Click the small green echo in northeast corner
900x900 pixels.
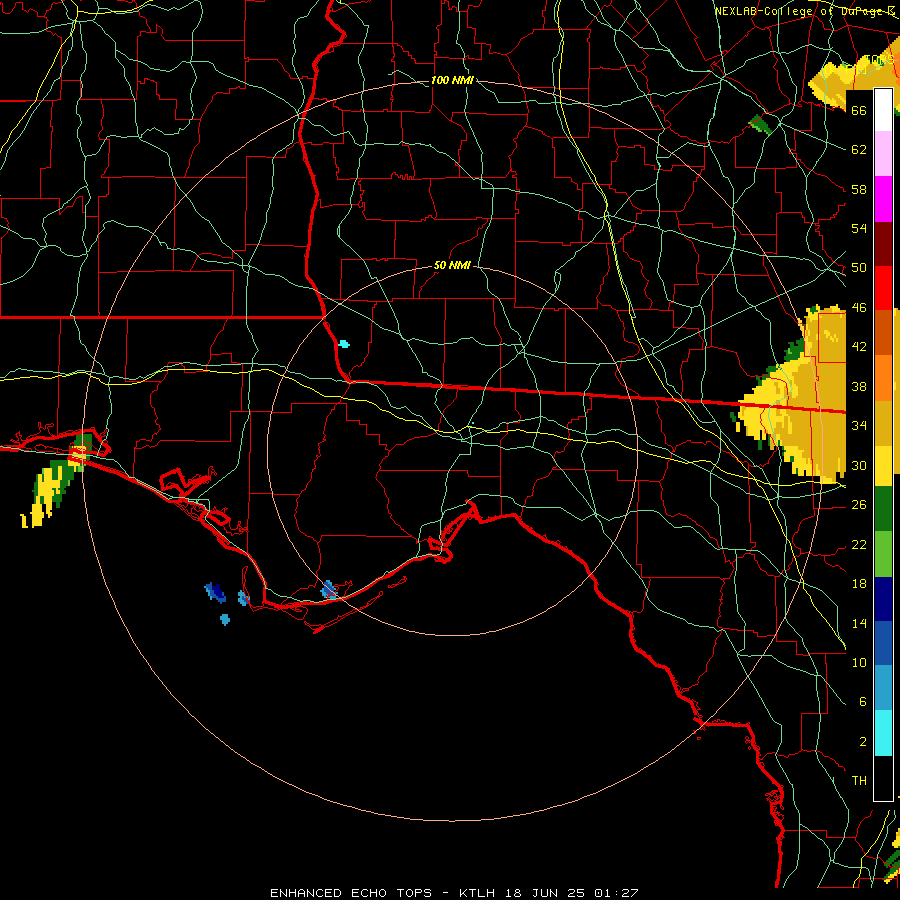[x=762, y=124]
